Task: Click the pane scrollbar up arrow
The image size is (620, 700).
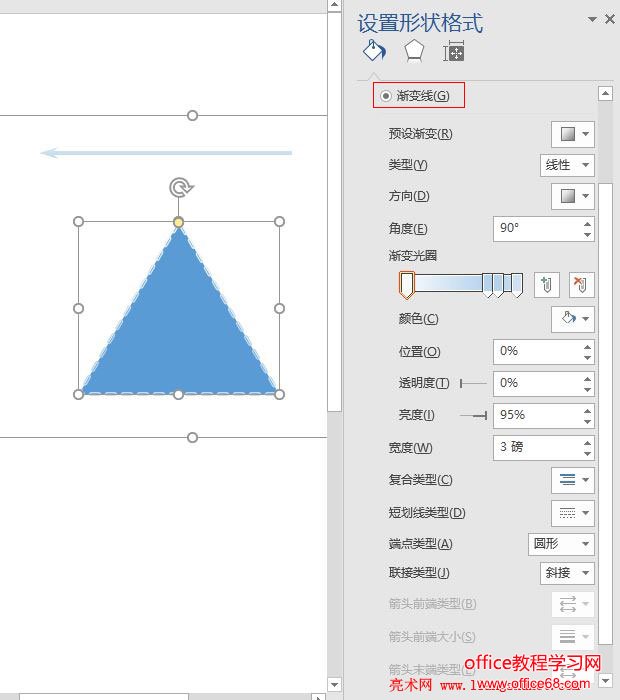Action: pos(605,93)
